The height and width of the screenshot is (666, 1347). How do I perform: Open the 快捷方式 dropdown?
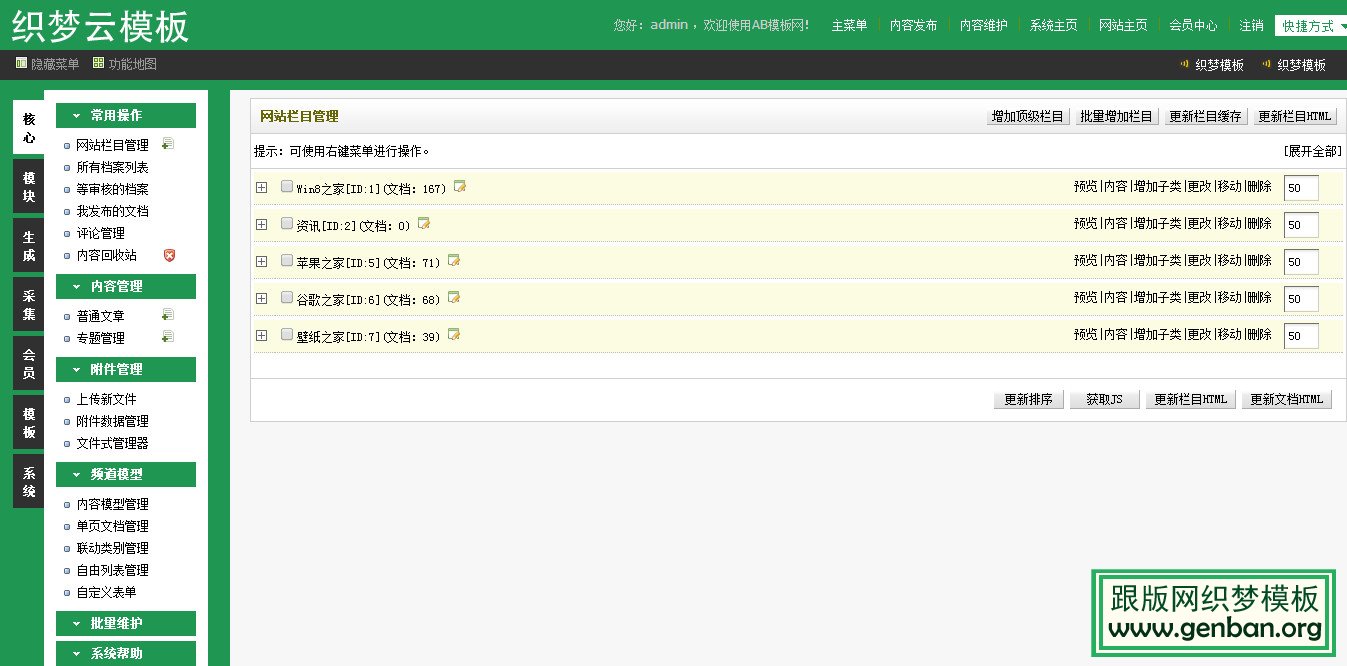(x=1311, y=25)
